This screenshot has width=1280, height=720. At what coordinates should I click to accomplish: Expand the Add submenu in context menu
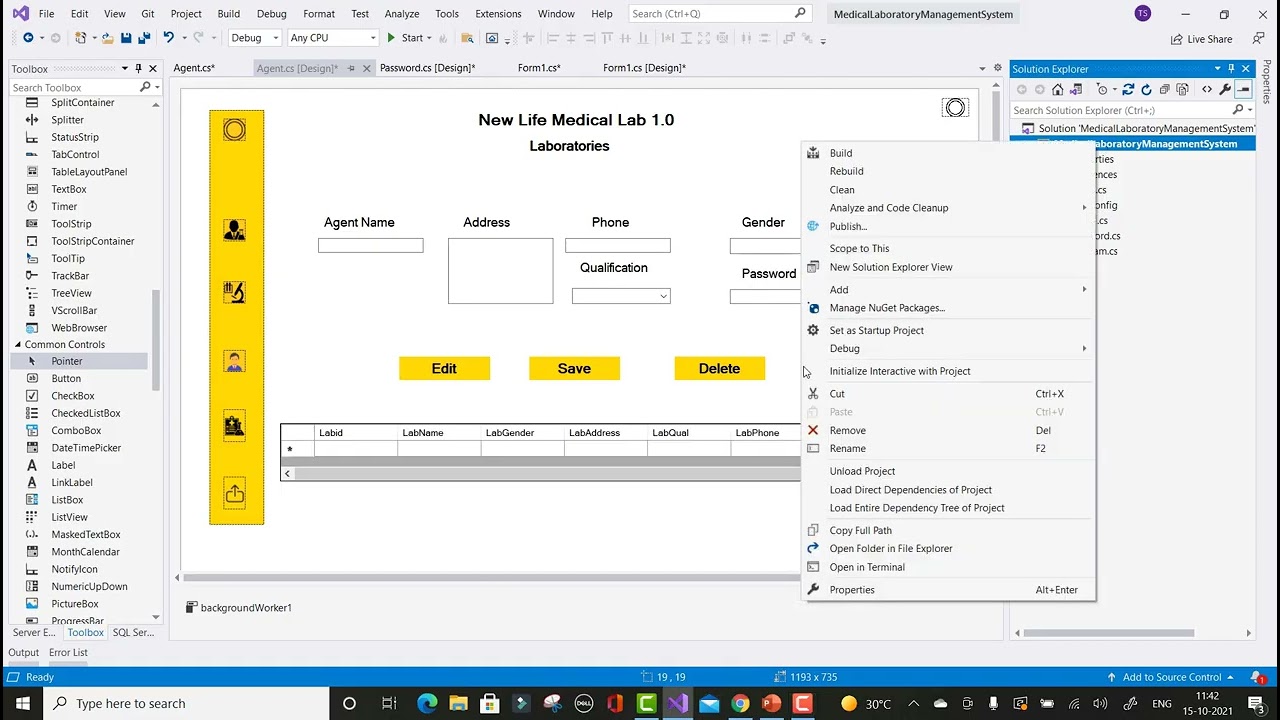pos(948,289)
